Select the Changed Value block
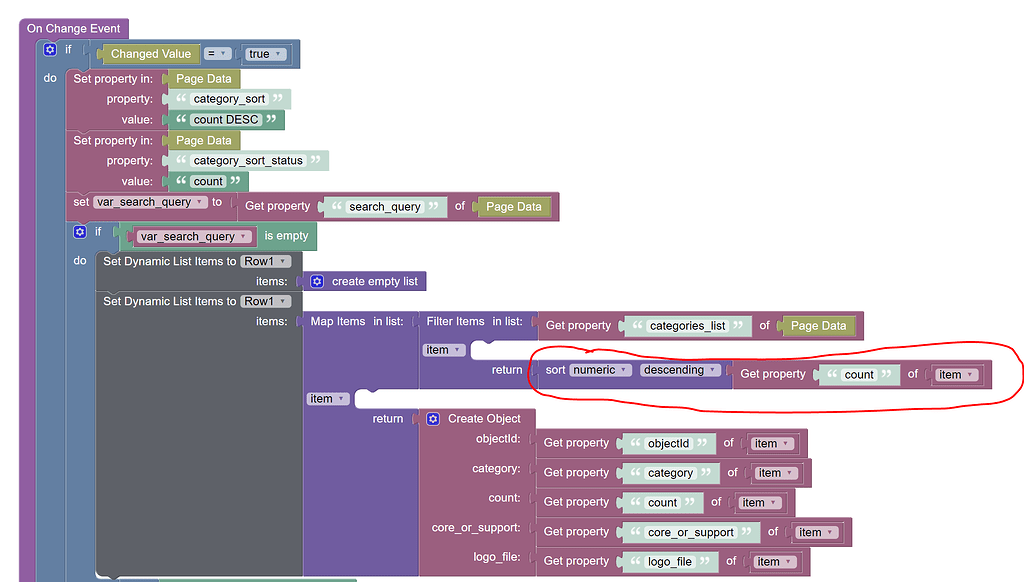Image resolution: width=1024 pixels, height=582 pixels. [150, 54]
